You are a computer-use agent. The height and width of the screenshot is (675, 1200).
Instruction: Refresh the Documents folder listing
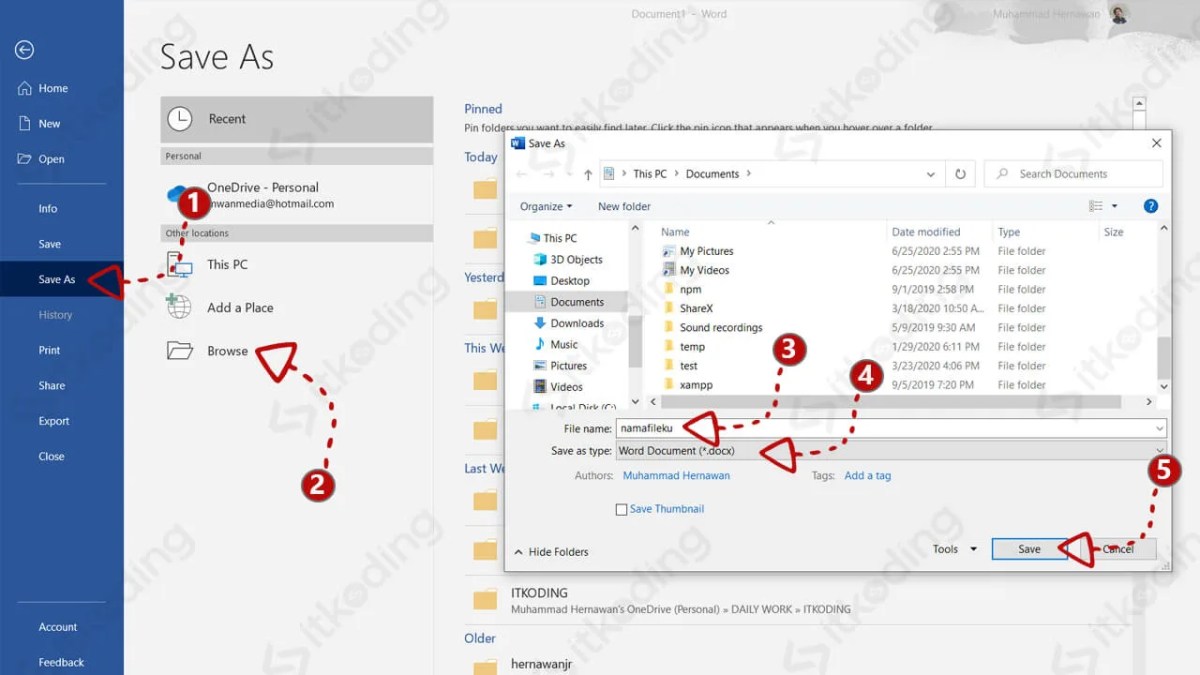coord(961,173)
